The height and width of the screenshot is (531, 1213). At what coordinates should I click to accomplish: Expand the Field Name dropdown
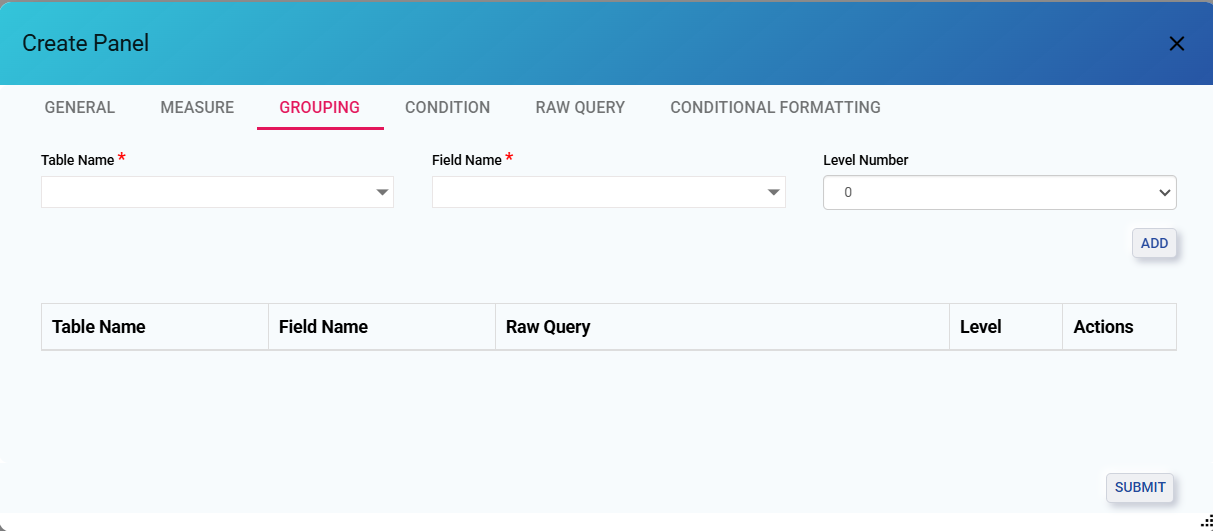tap(608, 192)
